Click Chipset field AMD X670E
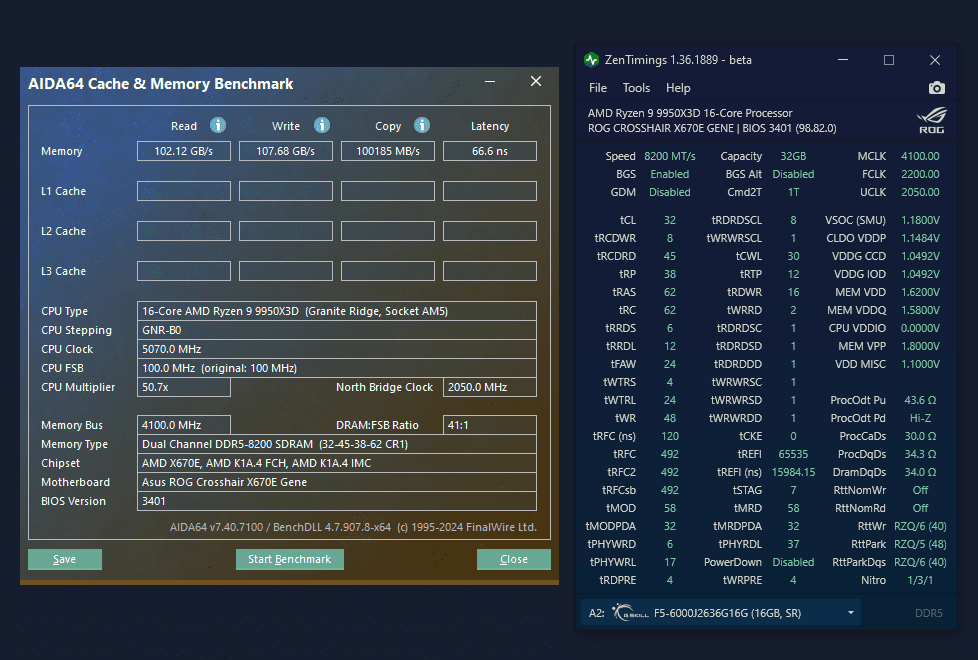Image resolution: width=978 pixels, height=660 pixels. click(337, 463)
